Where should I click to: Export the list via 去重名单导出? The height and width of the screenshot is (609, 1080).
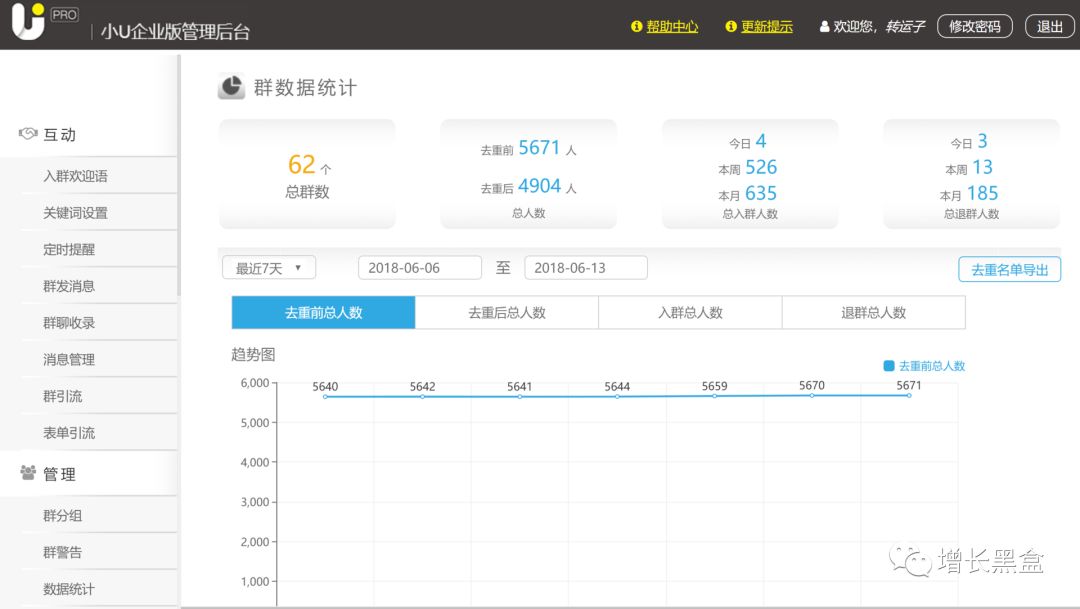click(x=1009, y=269)
